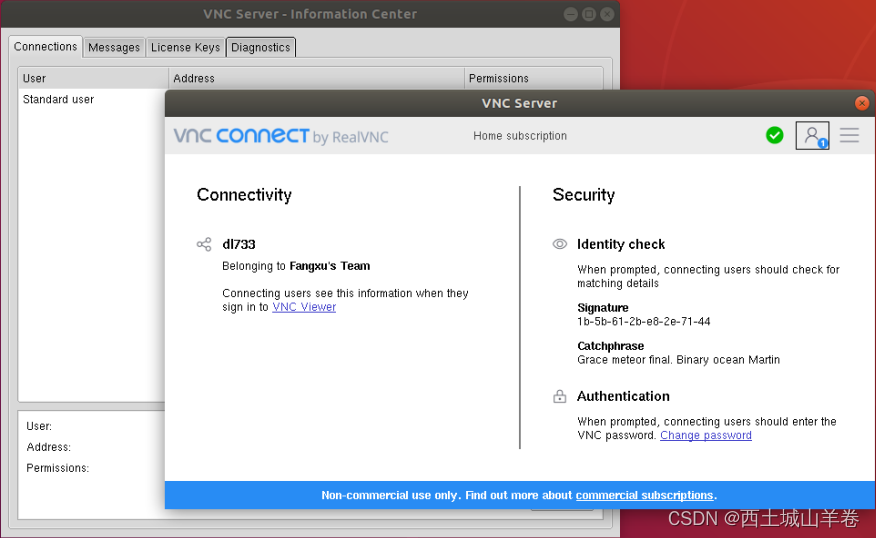Screen dimensions: 876x538
Task: Click the Authentication heading
Action: (623, 396)
